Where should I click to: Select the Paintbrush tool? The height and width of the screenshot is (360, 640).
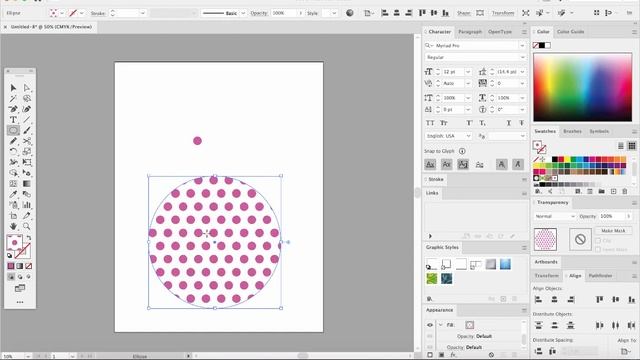27,130
